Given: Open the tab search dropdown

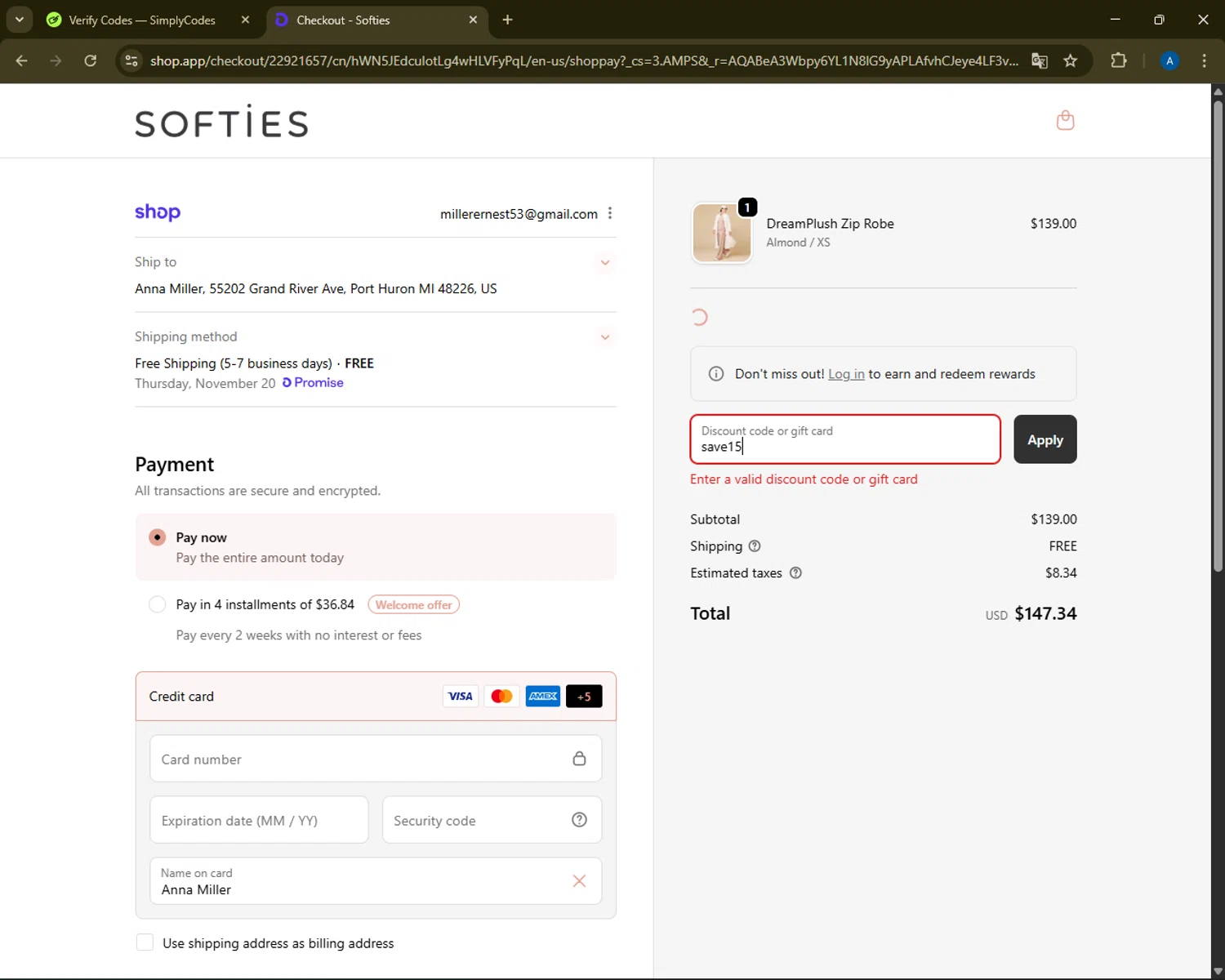Looking at the screenshot, I should coord(19,20).
